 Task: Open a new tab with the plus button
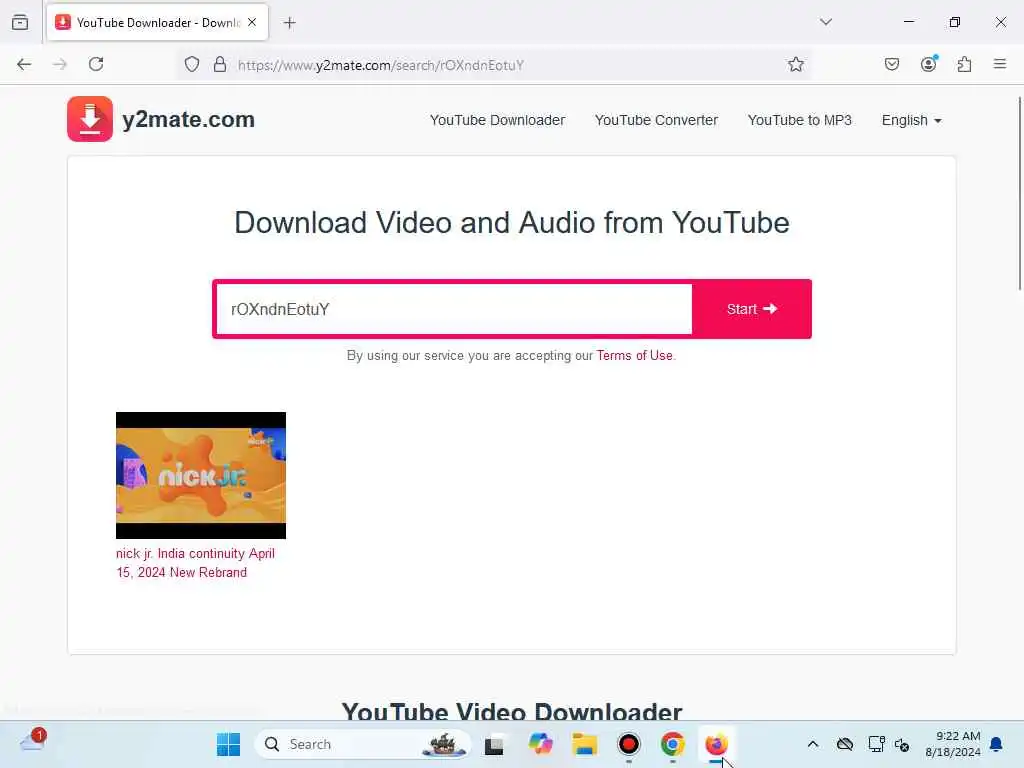289,23
